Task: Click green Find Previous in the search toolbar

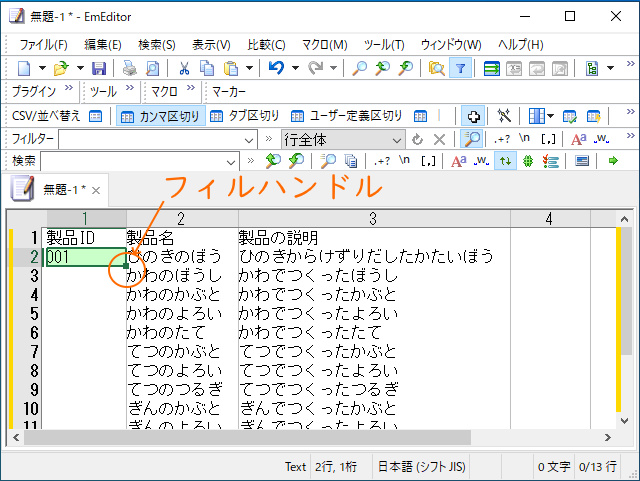Action: (273, 161)
